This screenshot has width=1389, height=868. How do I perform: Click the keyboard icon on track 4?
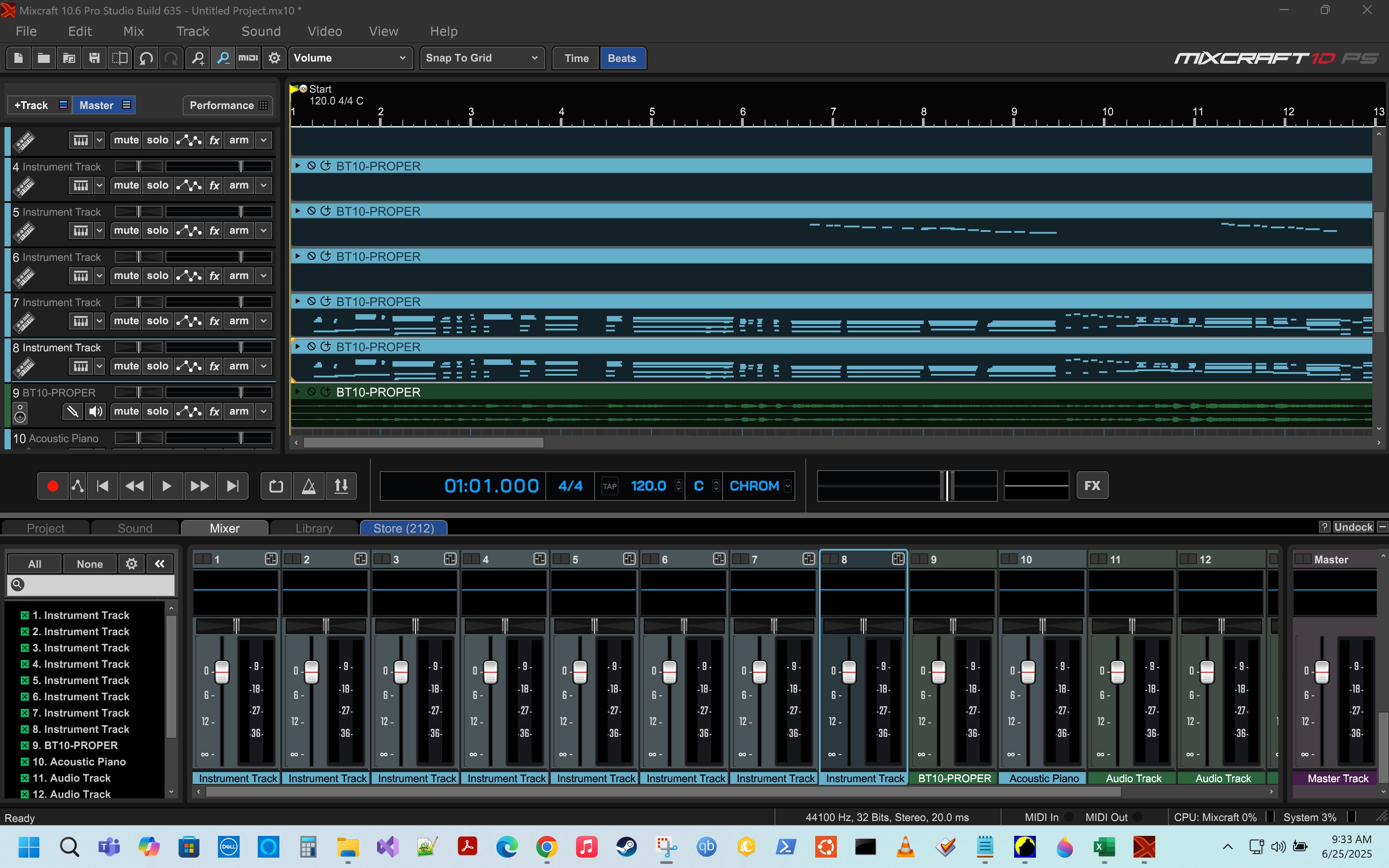81,185
